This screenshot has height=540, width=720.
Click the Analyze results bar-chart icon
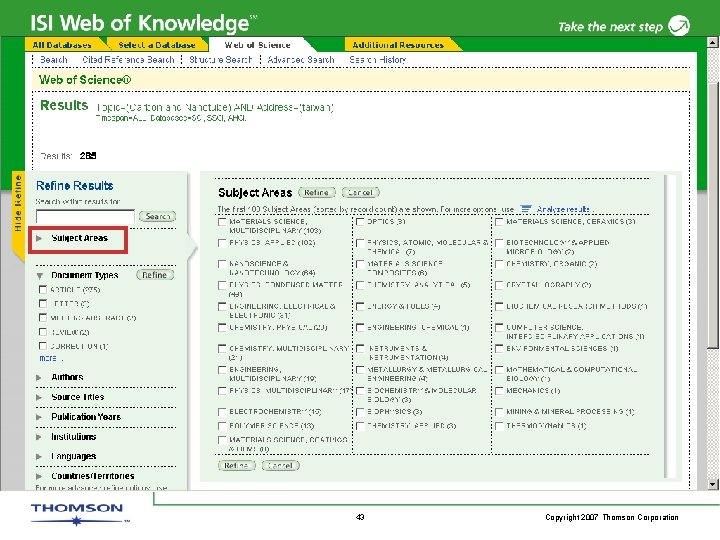point(526,209)
